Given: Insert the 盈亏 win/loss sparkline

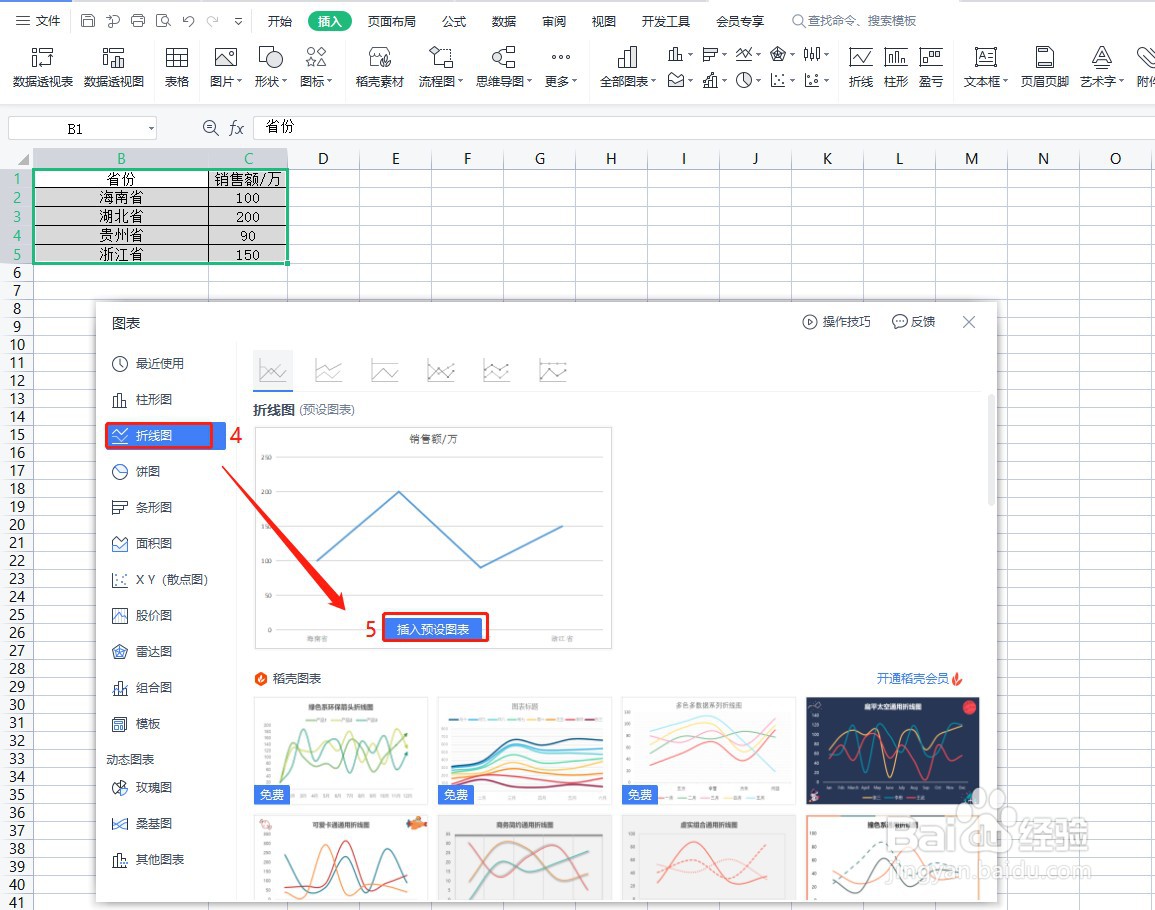Looking at the screenshot, I should coord(931,67).
